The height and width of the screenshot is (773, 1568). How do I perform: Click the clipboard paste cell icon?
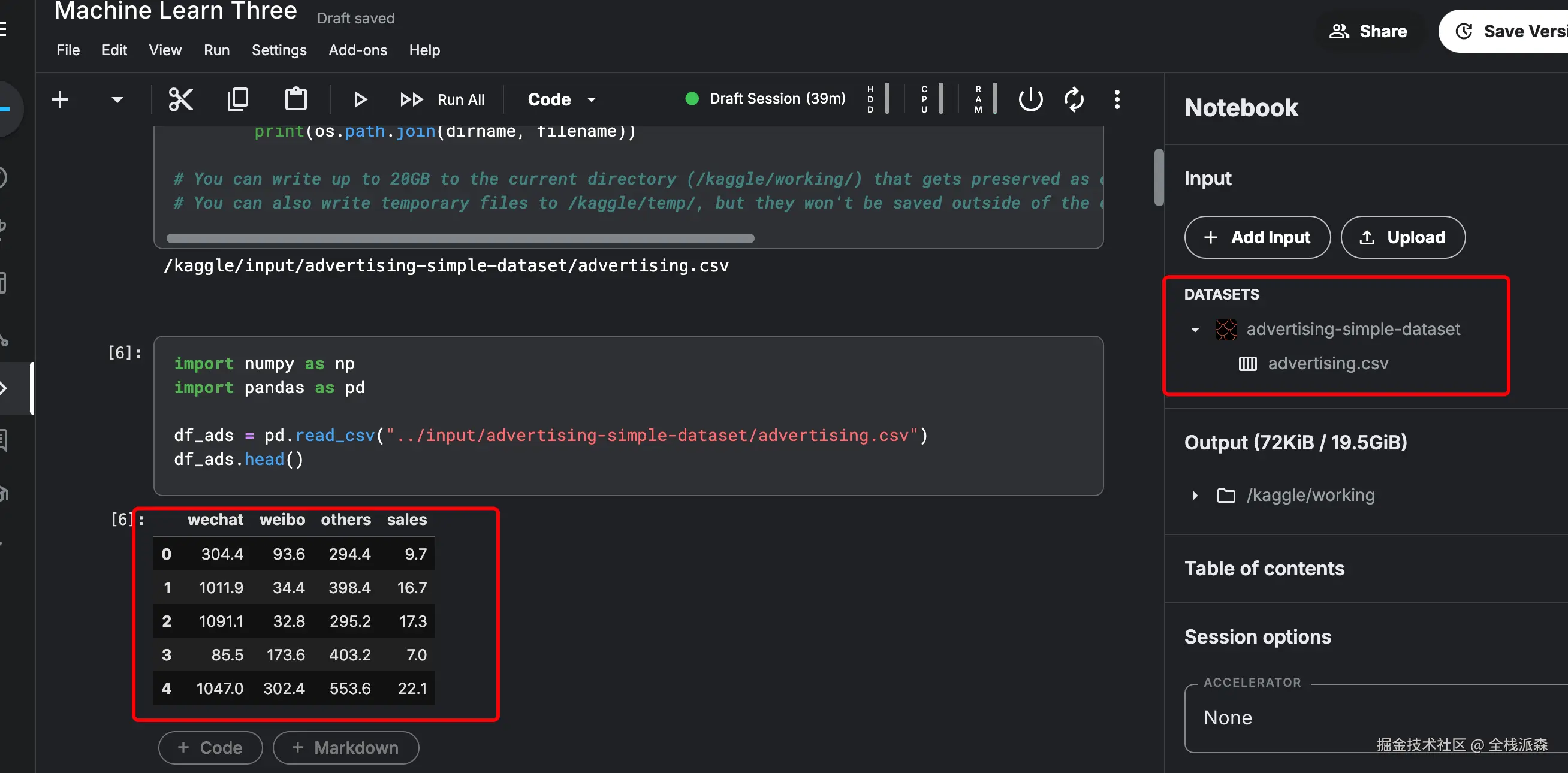[296, 99]
